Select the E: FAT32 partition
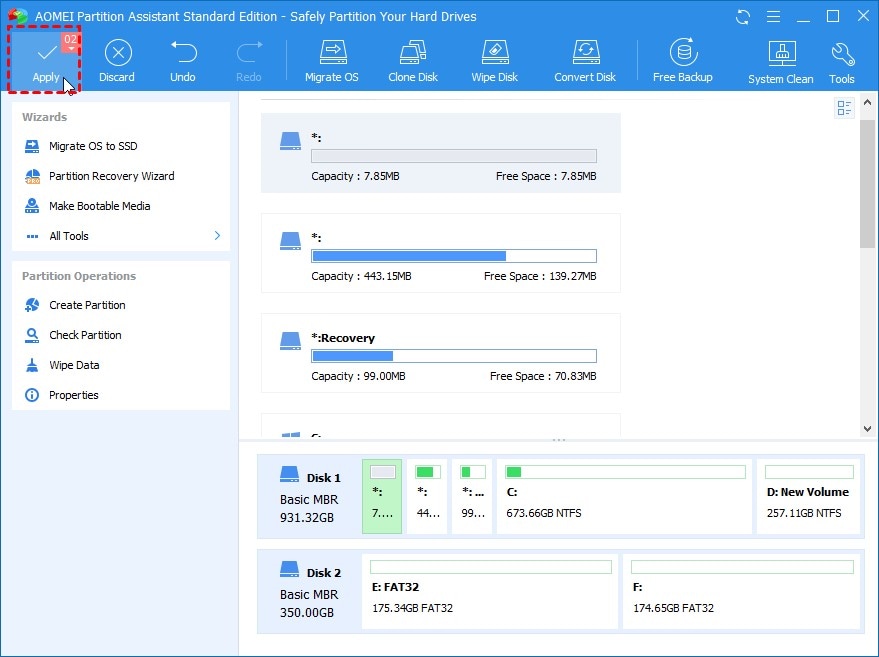Image resolution: width=879 pixels, height=657 pixels. tap(490, 591)
